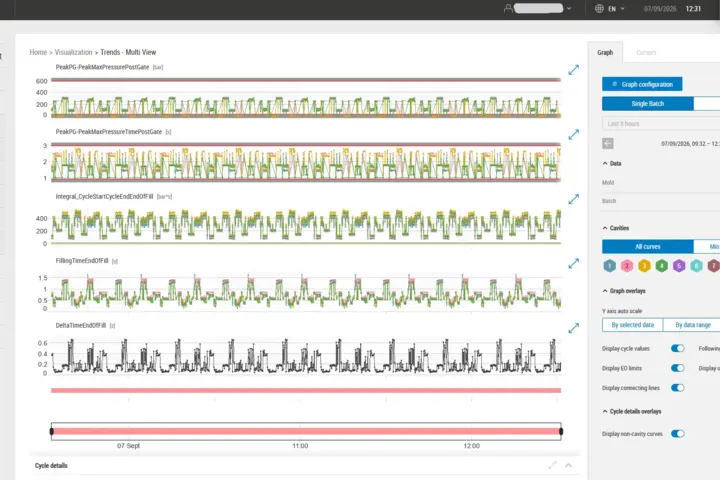Open the Last 8 hours time range dropdown
The height and width of the screenshot is (480, 720).
tap(661, 124)
